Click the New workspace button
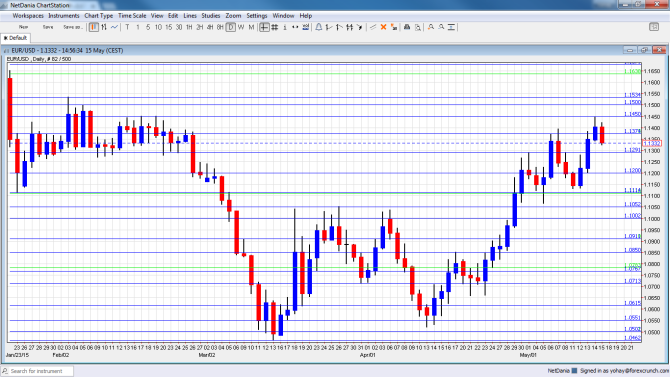Image resolution: width=670 pixels, height=377 pixels. 24,27
